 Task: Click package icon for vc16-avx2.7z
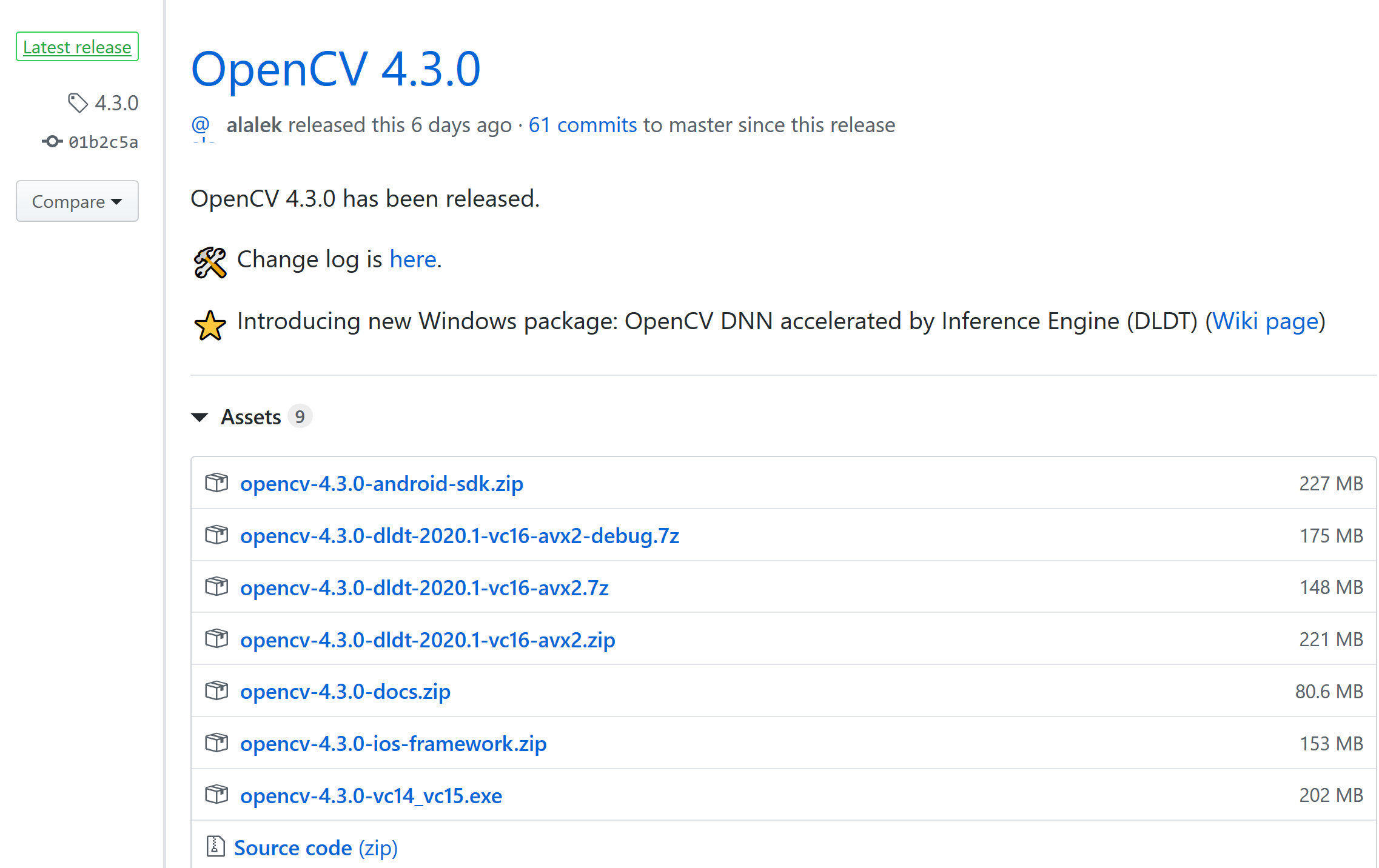click(x=216, y=587)
